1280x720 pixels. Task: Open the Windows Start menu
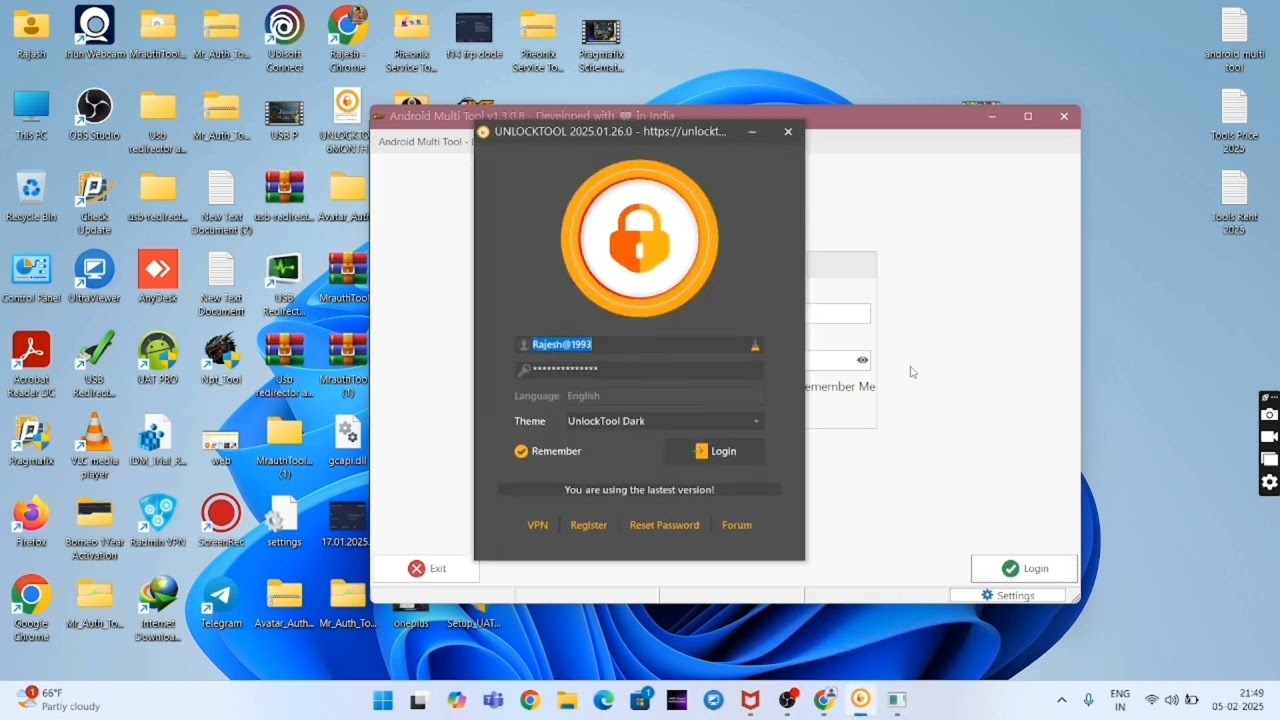tap(383, 700)
